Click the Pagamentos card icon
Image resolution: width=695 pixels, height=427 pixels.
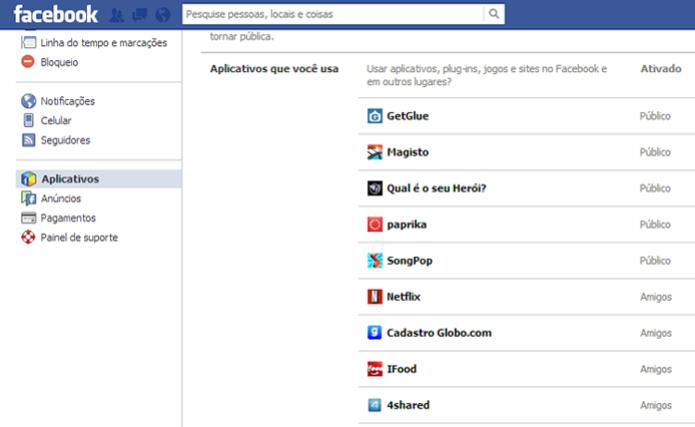click(28, 218)
